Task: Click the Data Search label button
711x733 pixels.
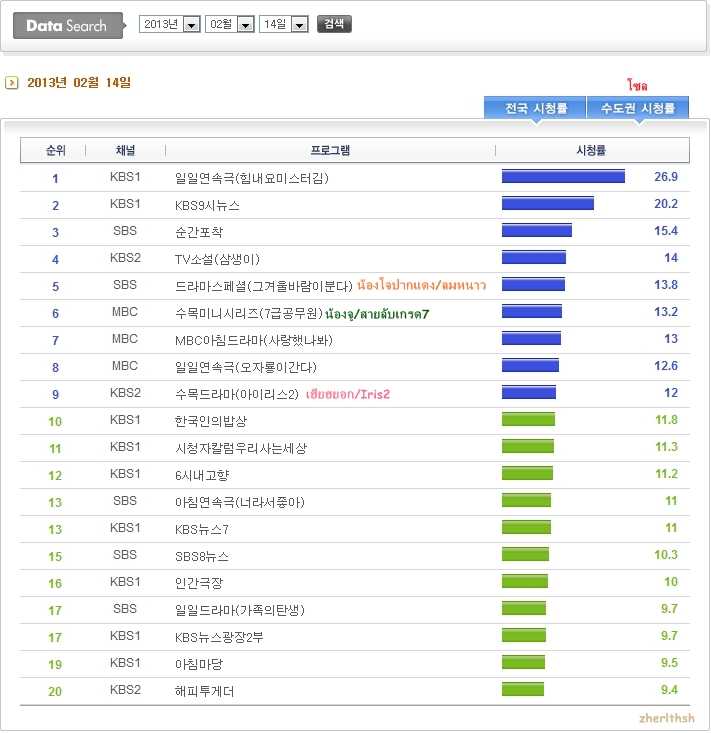Action: [68, 25]
